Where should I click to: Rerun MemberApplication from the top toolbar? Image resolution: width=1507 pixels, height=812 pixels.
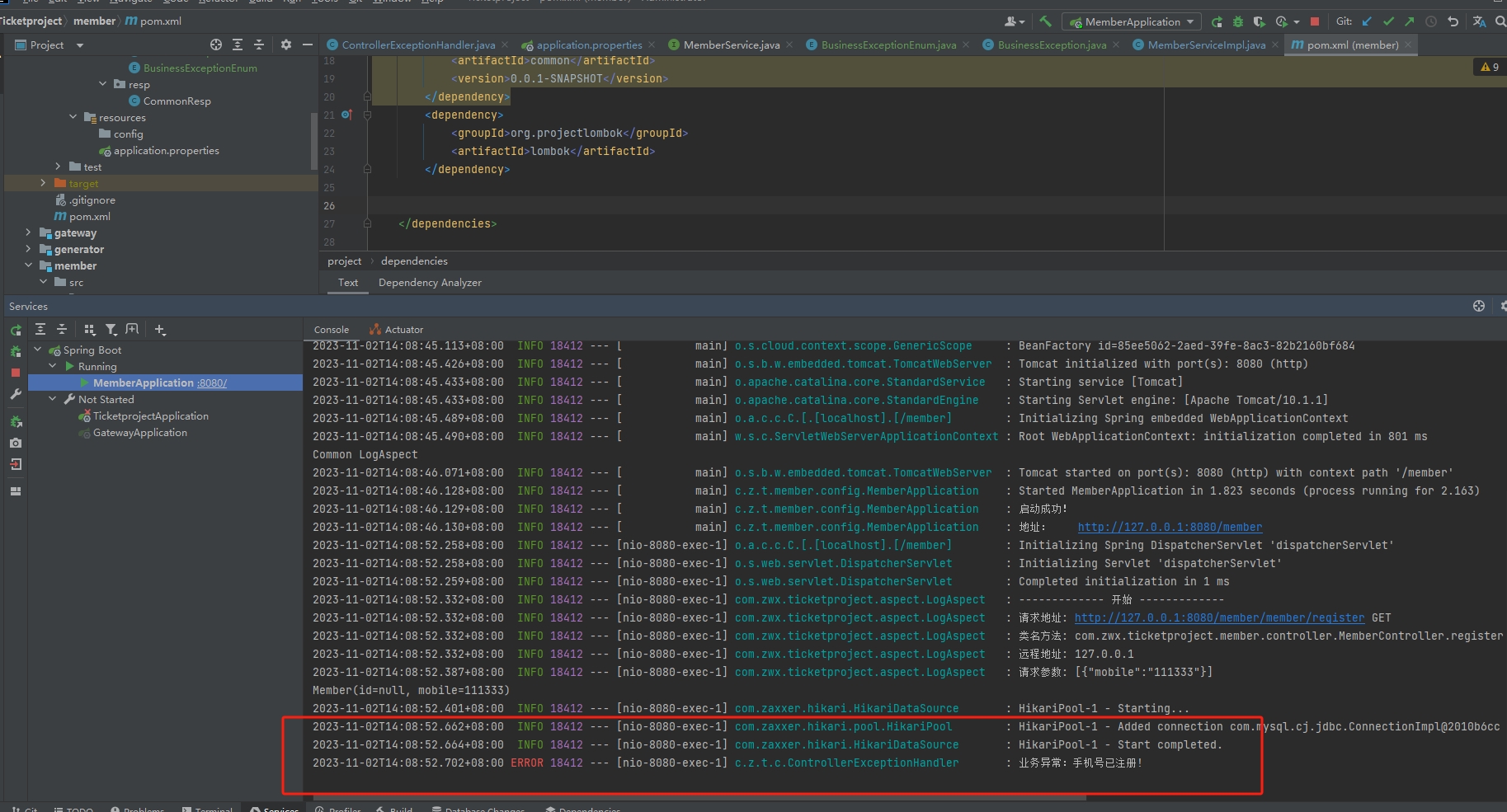[x=1217, y=22]
